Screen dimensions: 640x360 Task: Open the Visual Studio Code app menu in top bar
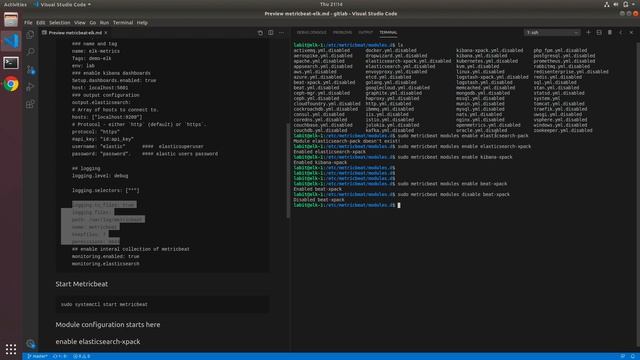pyautogui.click(x=62, y=4)
